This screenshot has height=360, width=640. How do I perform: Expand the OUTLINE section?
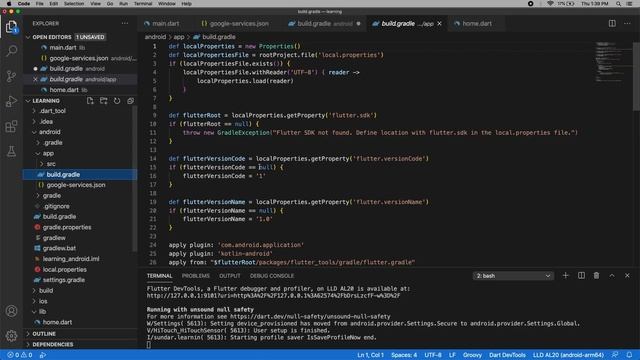(x=44, y=334)
